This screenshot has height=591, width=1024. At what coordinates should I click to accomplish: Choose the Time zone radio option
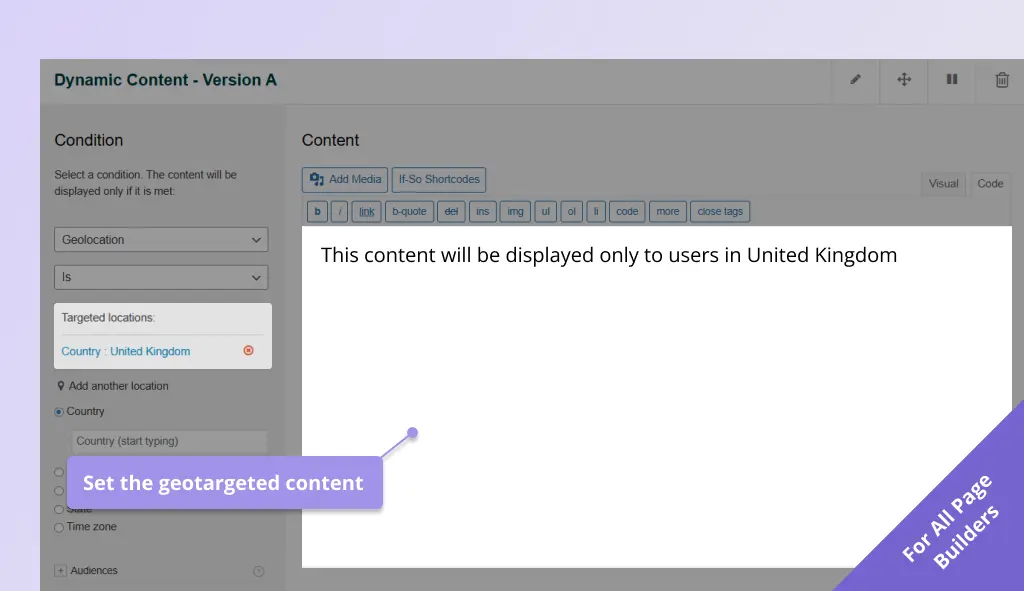pos(59,527)
